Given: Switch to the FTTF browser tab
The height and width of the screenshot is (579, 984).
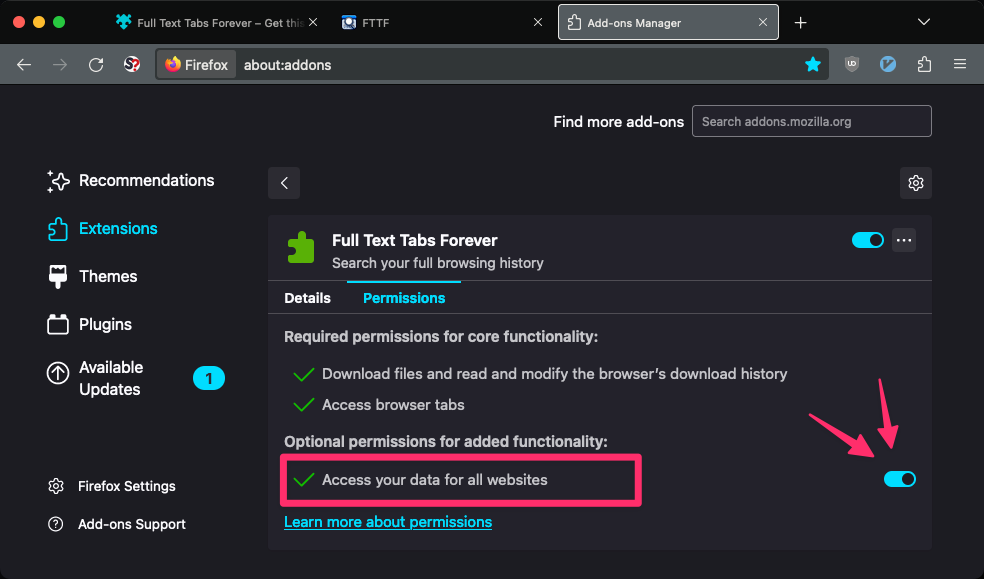Looking at the screenshot, I should pyautogui.click(x=440, y=22).
